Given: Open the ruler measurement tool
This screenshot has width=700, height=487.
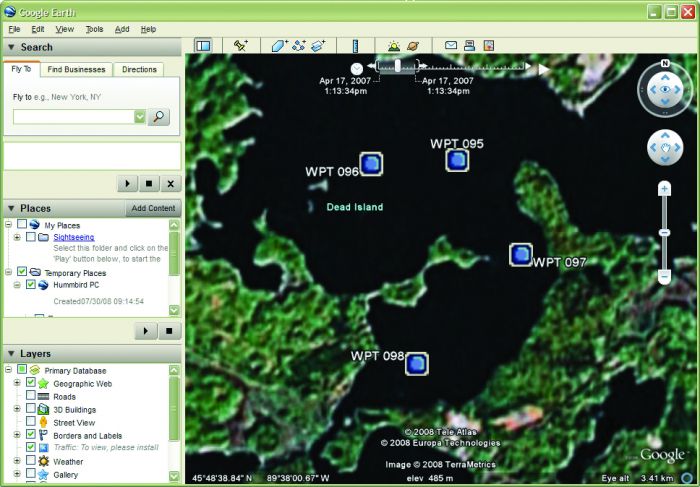Looking at the screenshot, I should [x=355, y=46].
